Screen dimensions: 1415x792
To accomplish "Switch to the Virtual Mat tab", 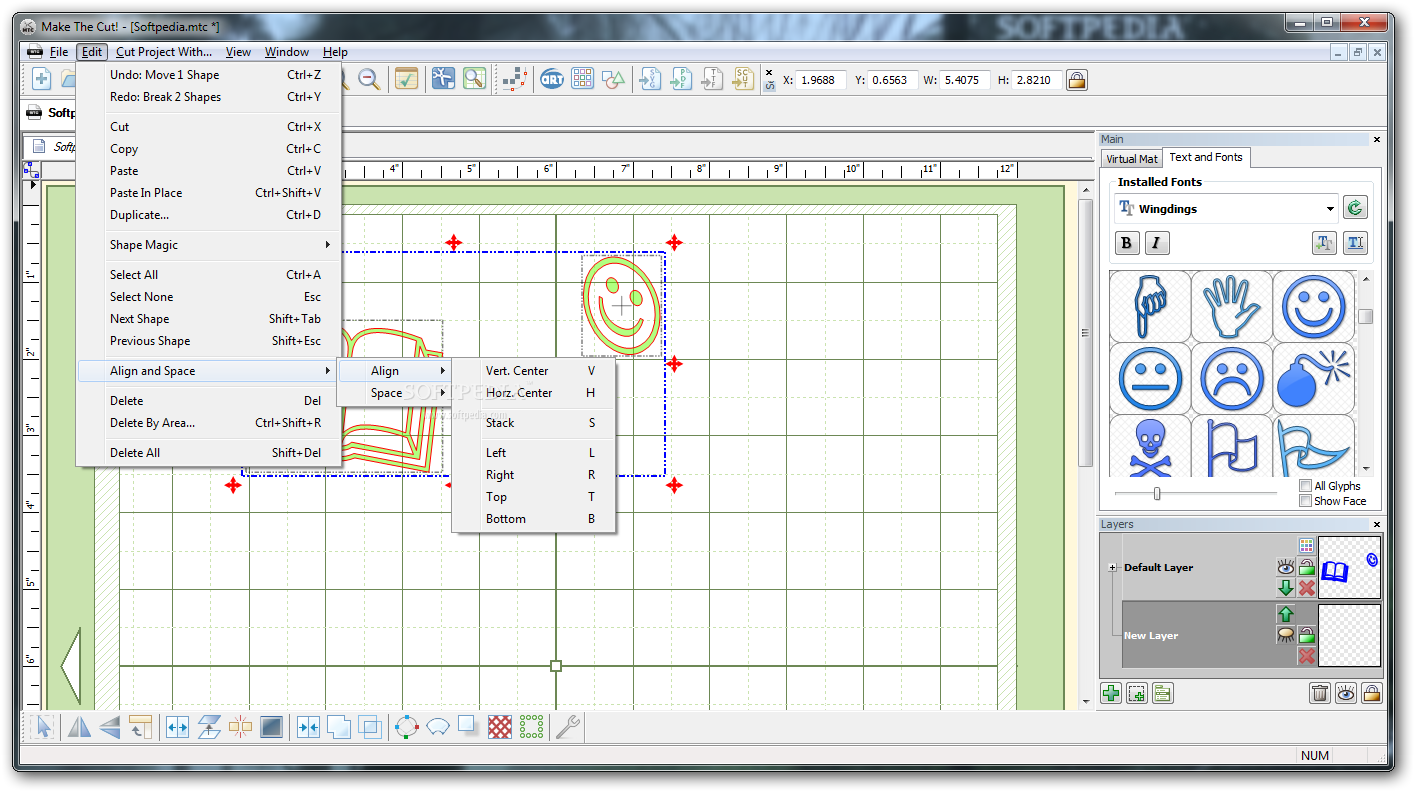I will (1132, 158).
